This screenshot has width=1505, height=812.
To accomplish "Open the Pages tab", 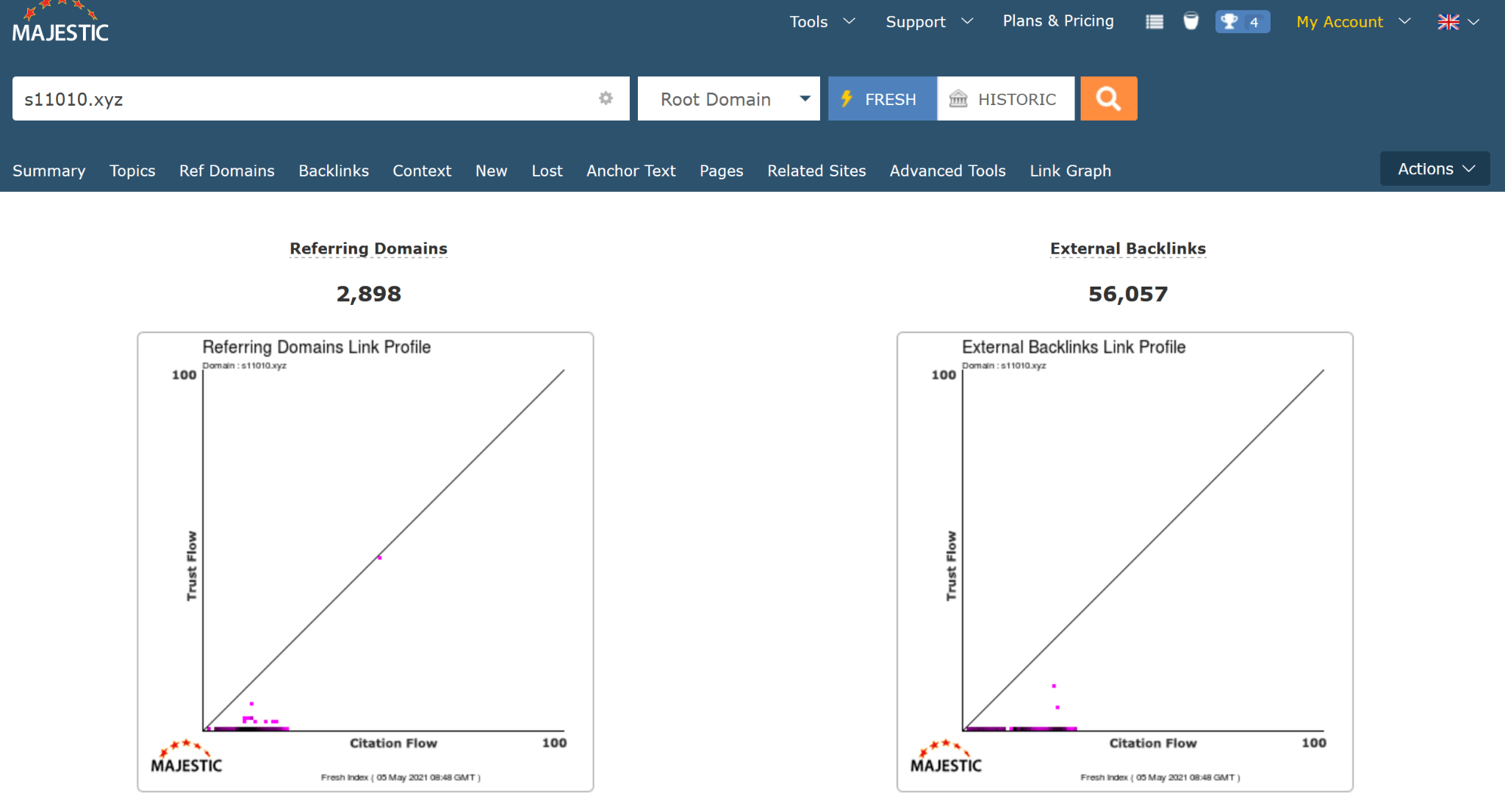I will [x=722, y=170].
